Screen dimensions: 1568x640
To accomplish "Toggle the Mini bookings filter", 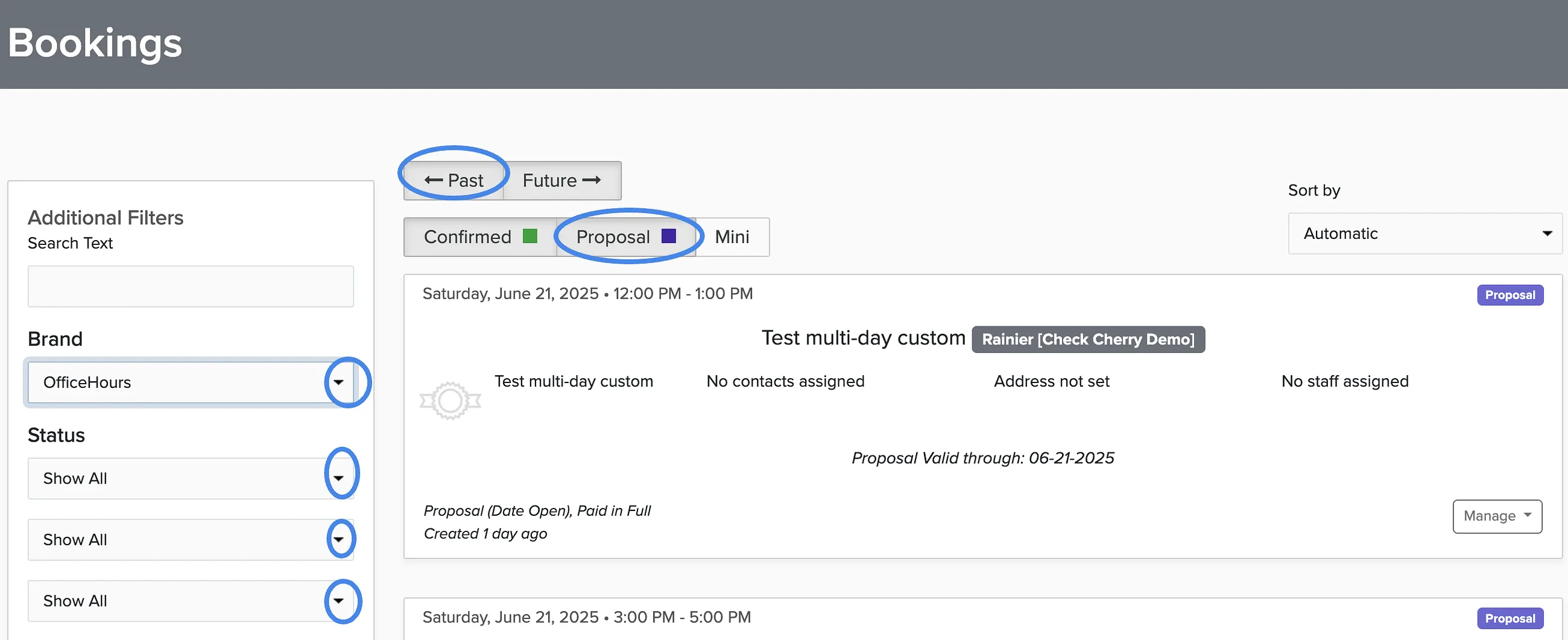I will [x=732, y=237].
